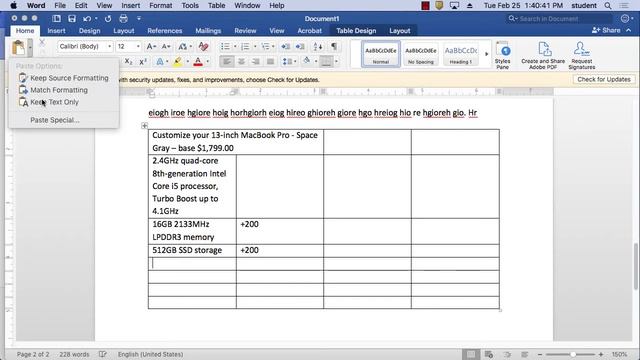Choose Keep Source Formatting paste option
This screenshot has height=360, width=640.
[64, 78]
